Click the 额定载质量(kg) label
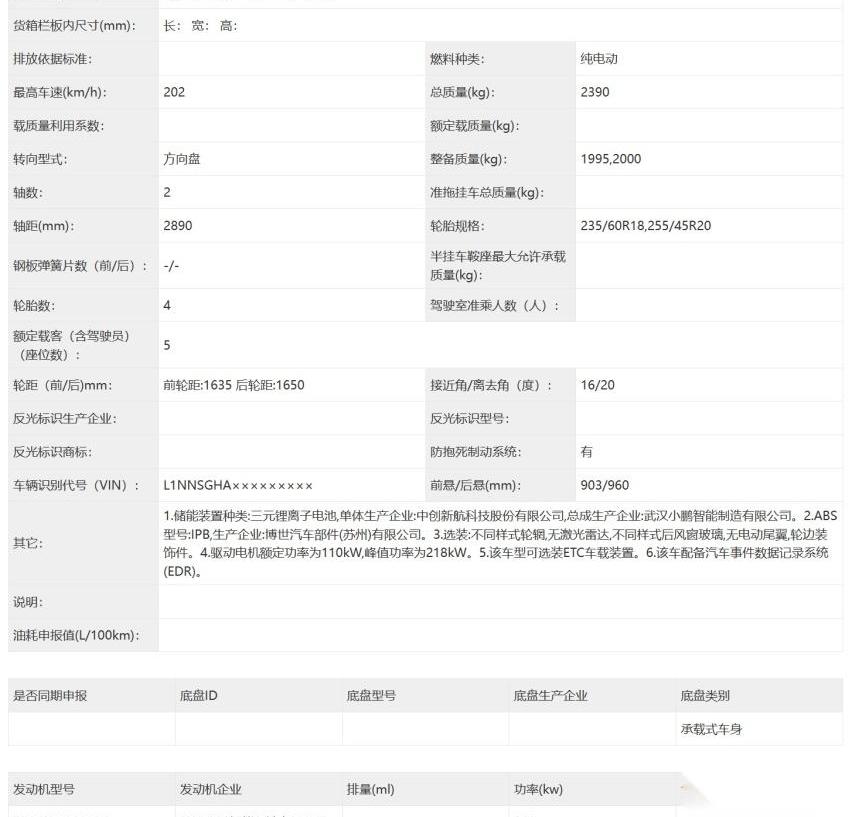This screenshot has width=852, height=817. tap(474, 125)
